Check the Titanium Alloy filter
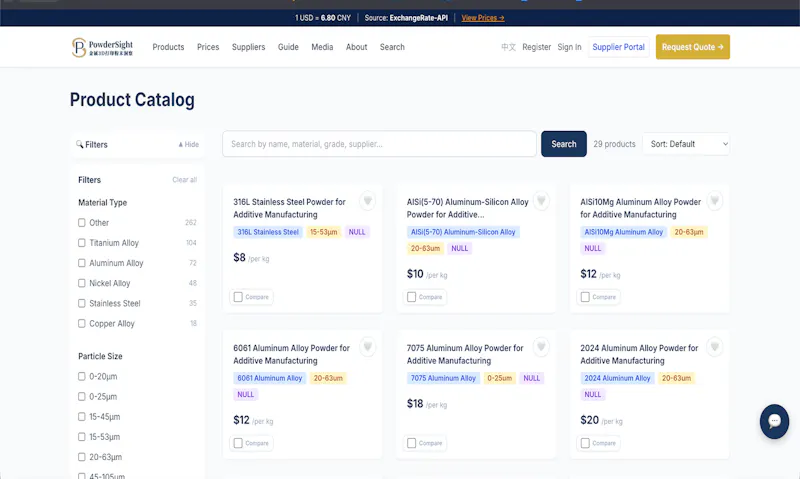Screen dimensions: 800x479 click(82, 243)
